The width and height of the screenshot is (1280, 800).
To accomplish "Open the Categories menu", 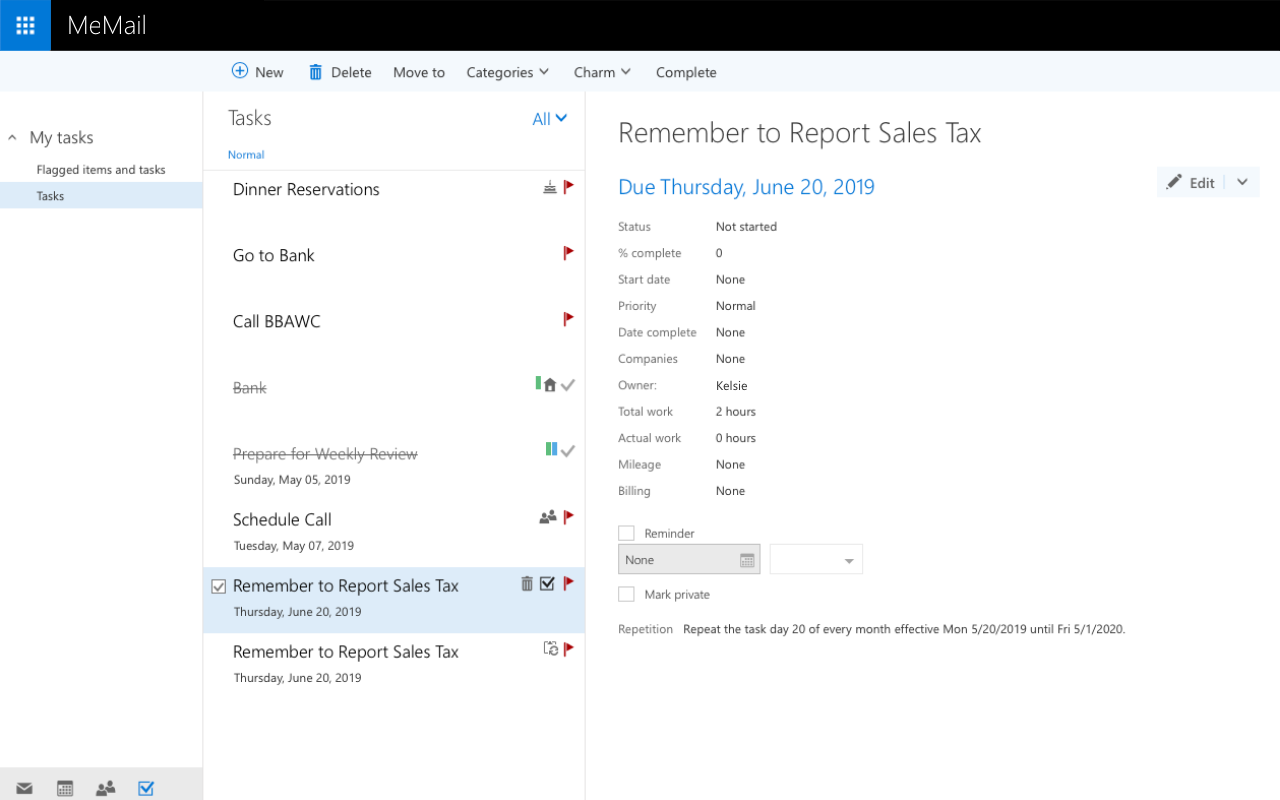I will 506,72.
